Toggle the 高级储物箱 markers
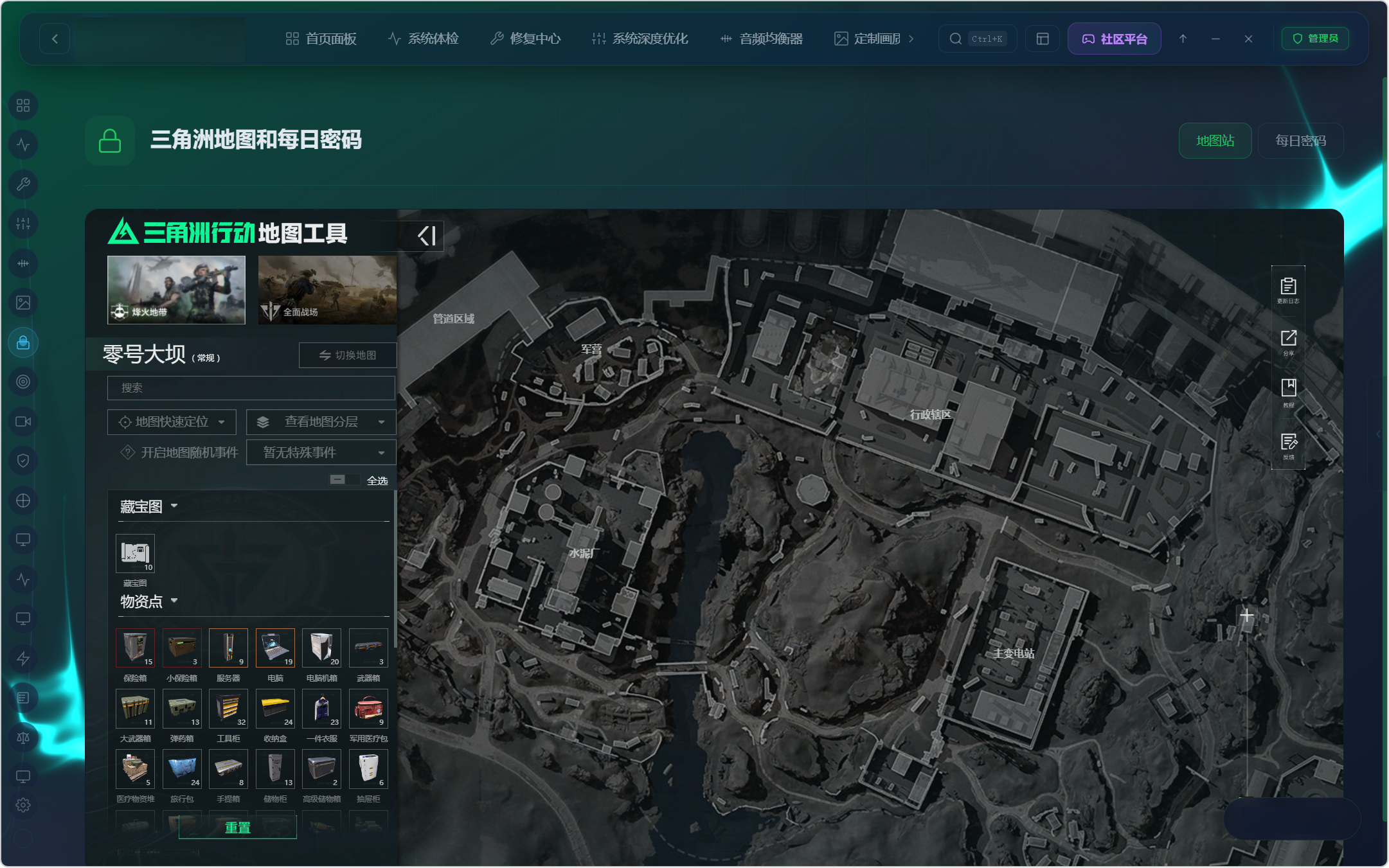This screenshot has width=1389, height=868. [321, 768]
